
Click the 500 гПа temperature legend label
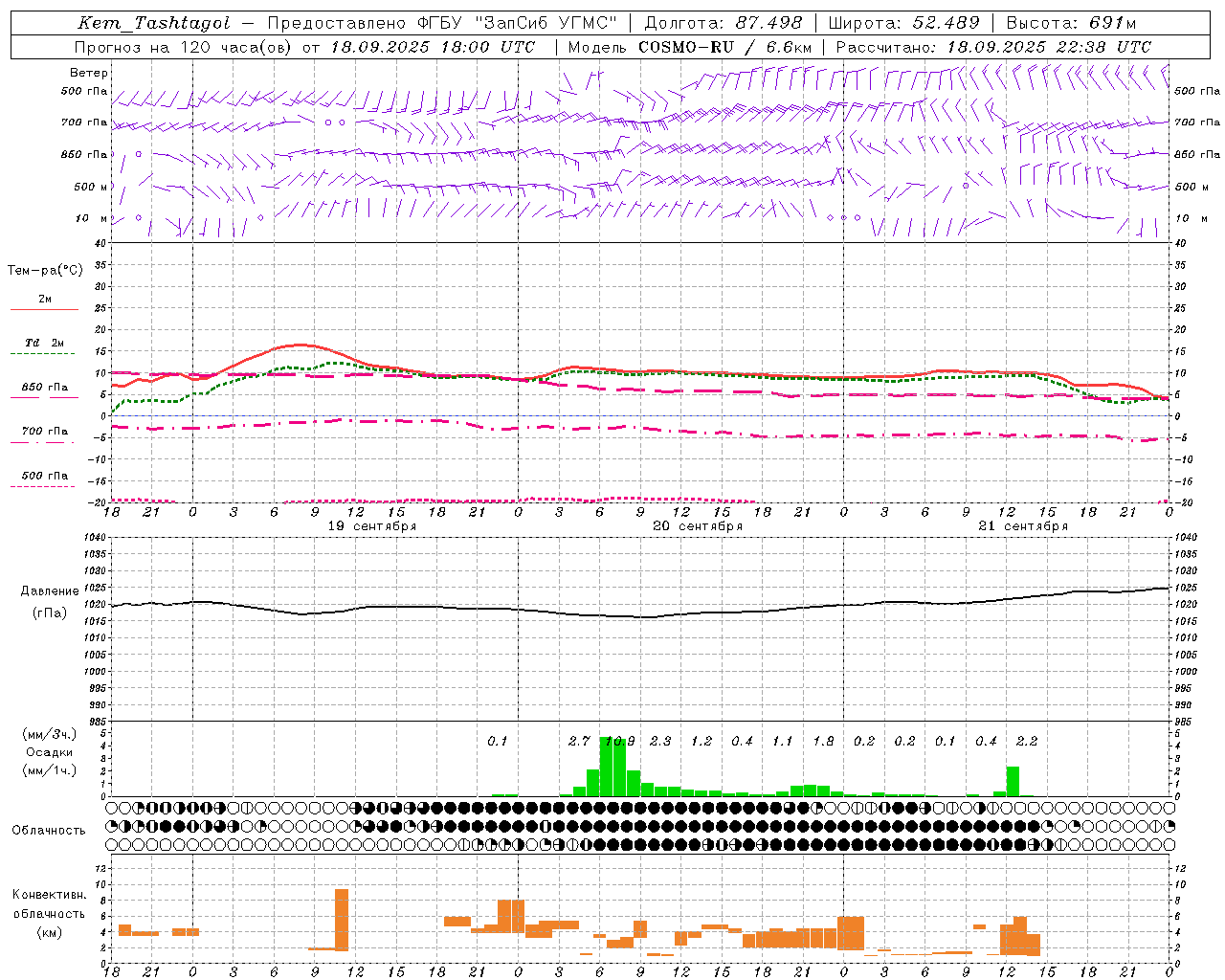point(45,476)
